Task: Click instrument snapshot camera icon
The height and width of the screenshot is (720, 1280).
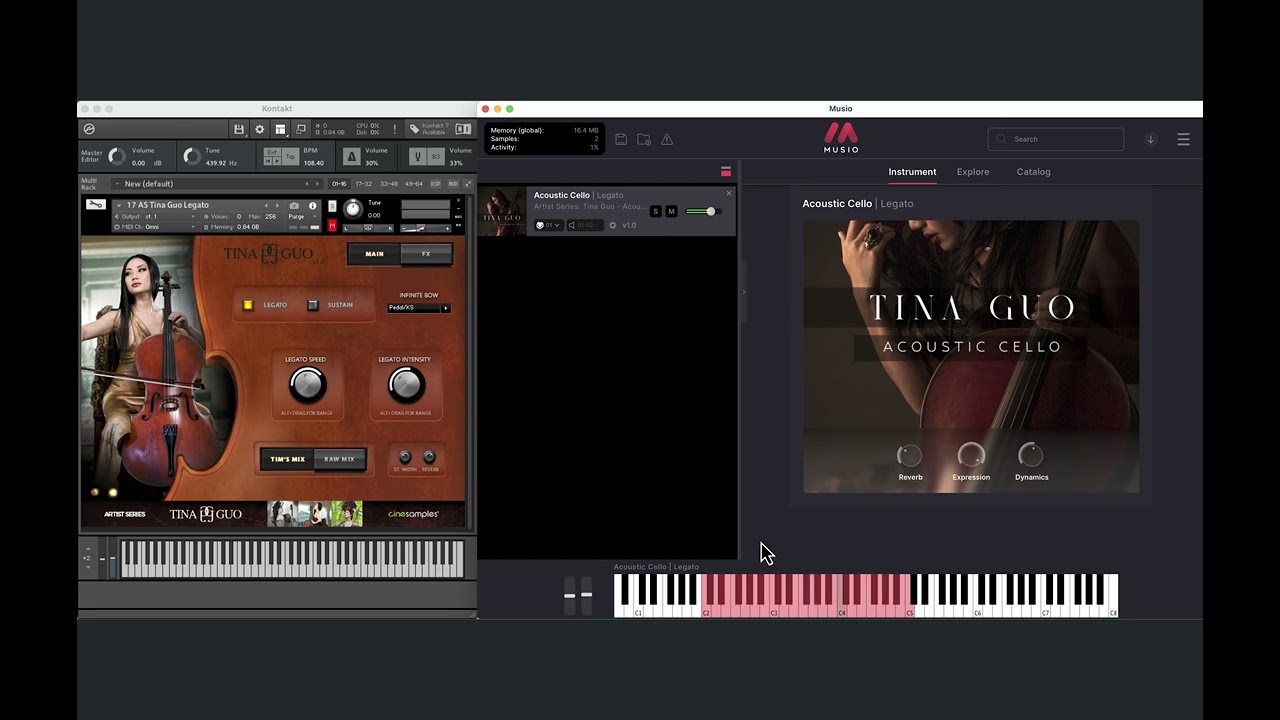Action: click(294, 205)
